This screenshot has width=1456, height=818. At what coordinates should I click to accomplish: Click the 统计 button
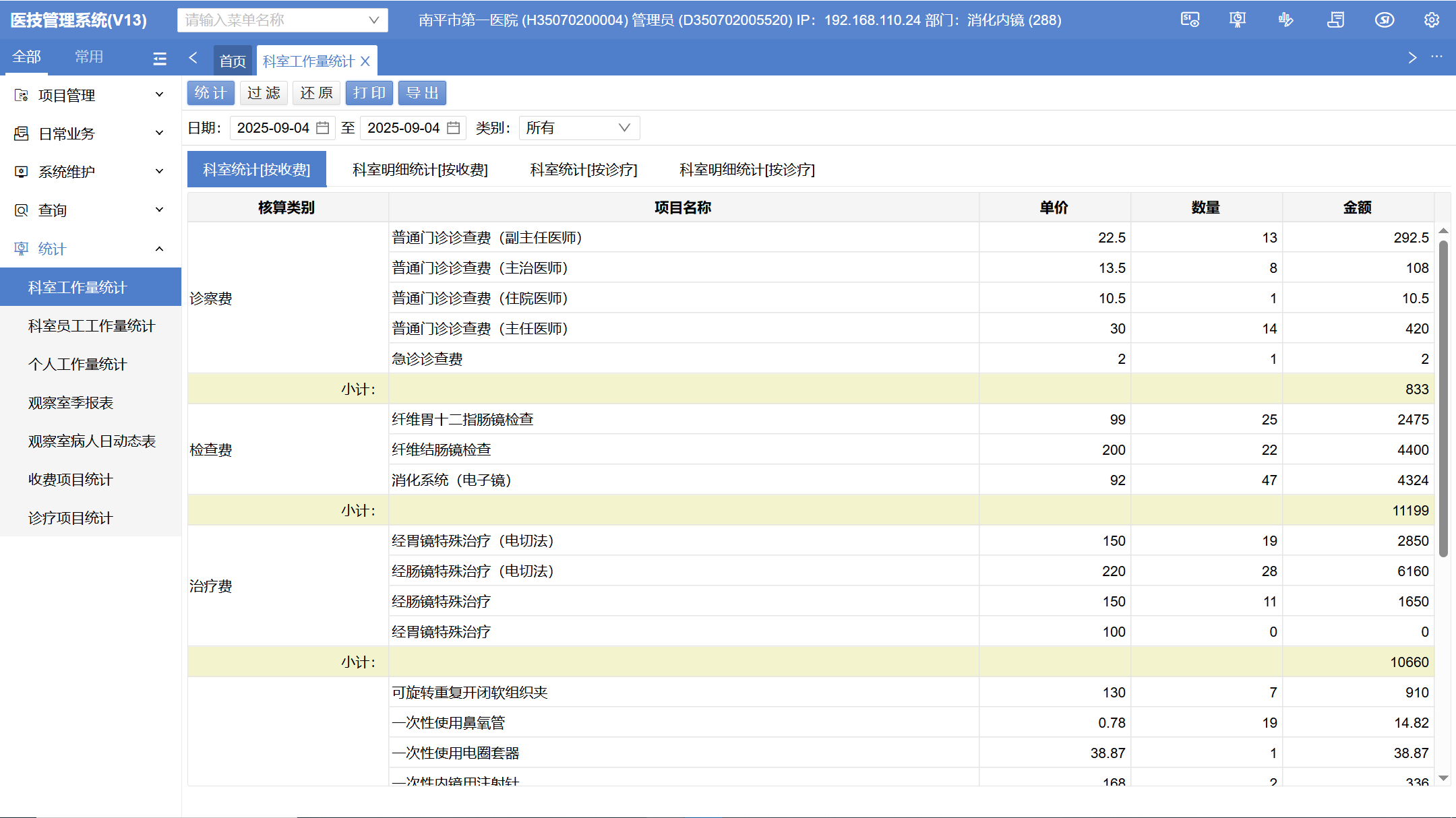(x=210, y=93)
